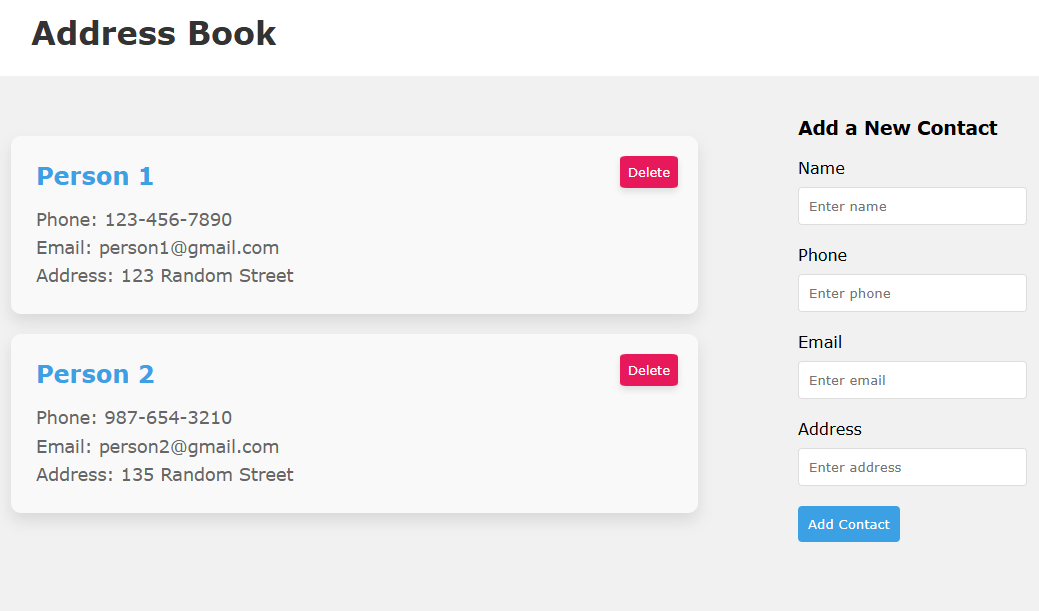Click the person1@gmail.com email line
Image resolution: width=1039 pixels, height=611 pixels.
click(x=157, y=248)
